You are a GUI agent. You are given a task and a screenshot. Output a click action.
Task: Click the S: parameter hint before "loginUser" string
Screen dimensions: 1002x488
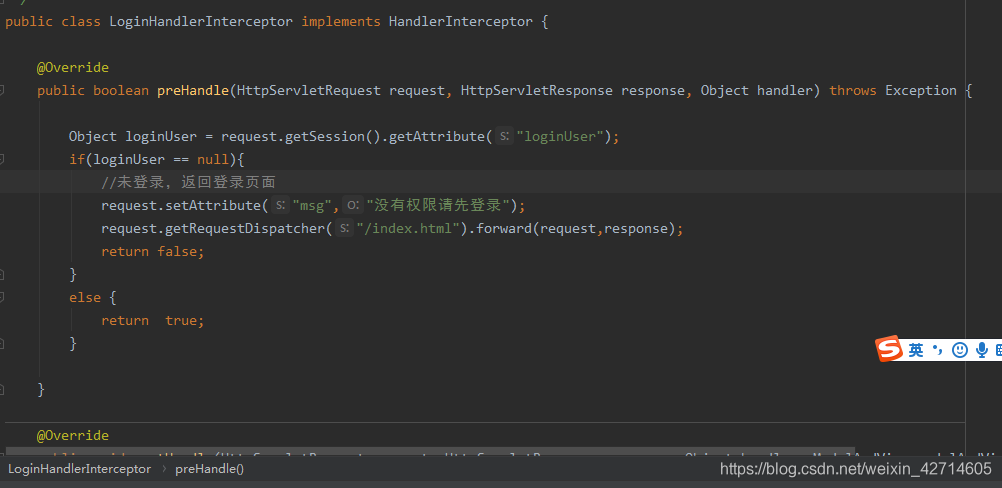pyautogui.click(x=504, y=136)
